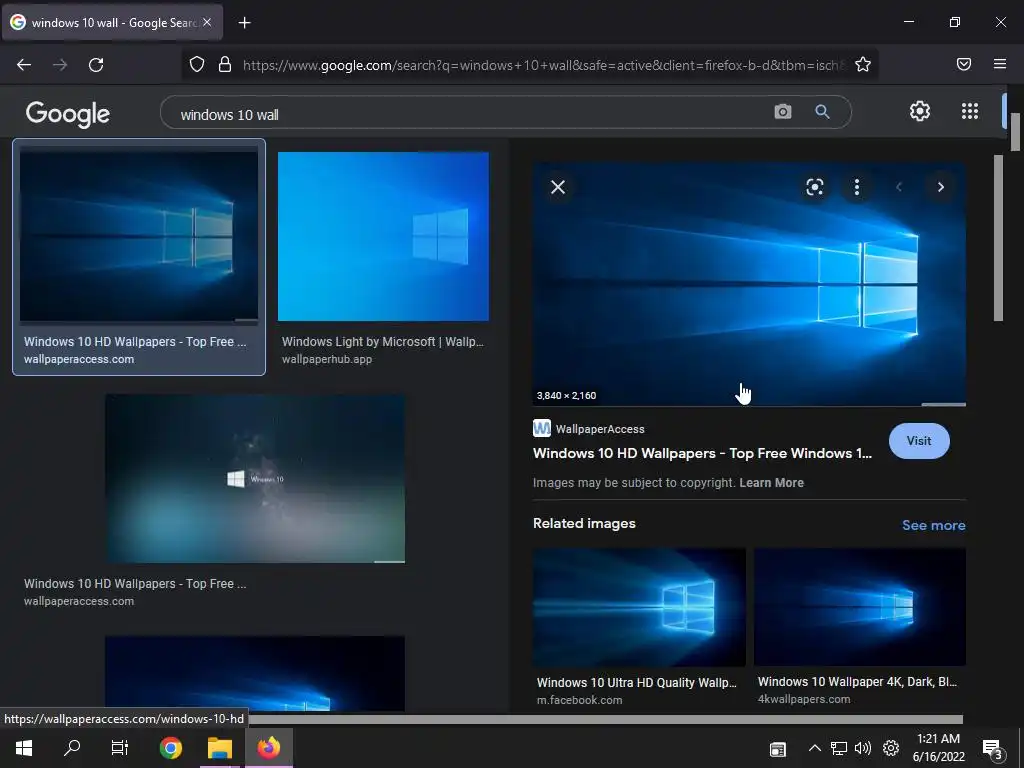Reload the page with the refresh icon
The height and width of the screenshot is (768, 1024).
96,65
